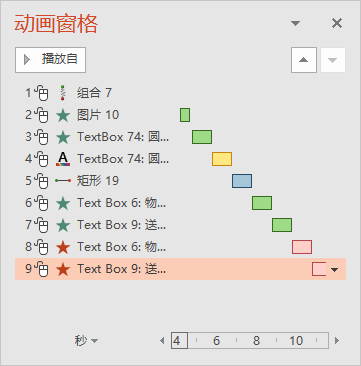
Task: Click the font color effect icon in row 4
Action: click(63, 159)
